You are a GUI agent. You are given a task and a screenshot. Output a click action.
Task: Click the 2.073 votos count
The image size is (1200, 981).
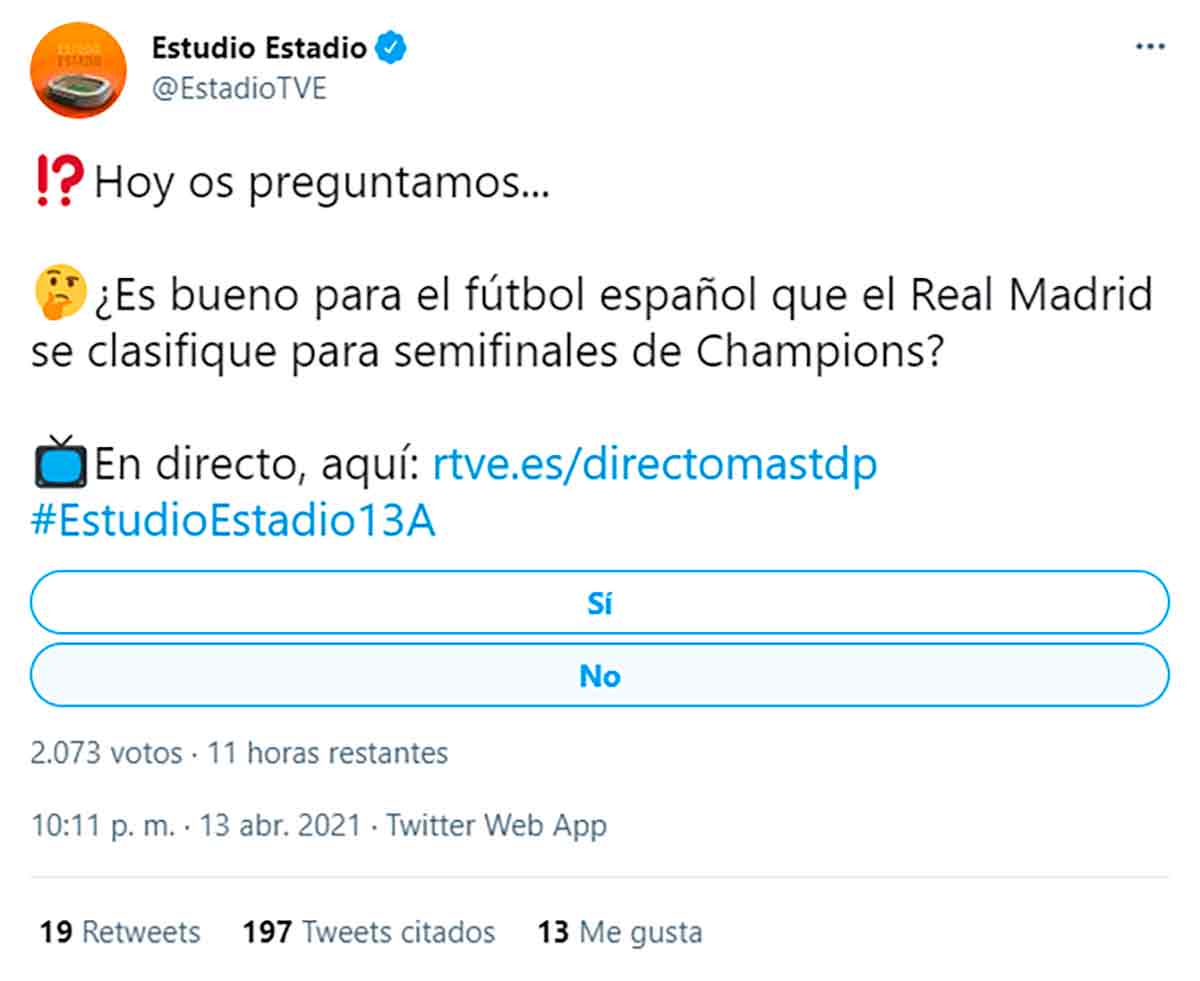106,752
